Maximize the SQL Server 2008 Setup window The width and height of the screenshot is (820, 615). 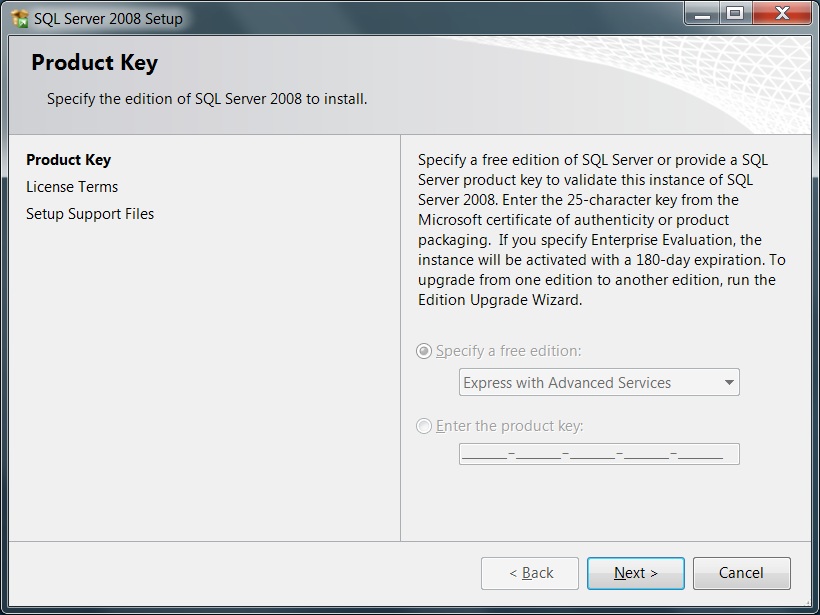coord(735,14)
